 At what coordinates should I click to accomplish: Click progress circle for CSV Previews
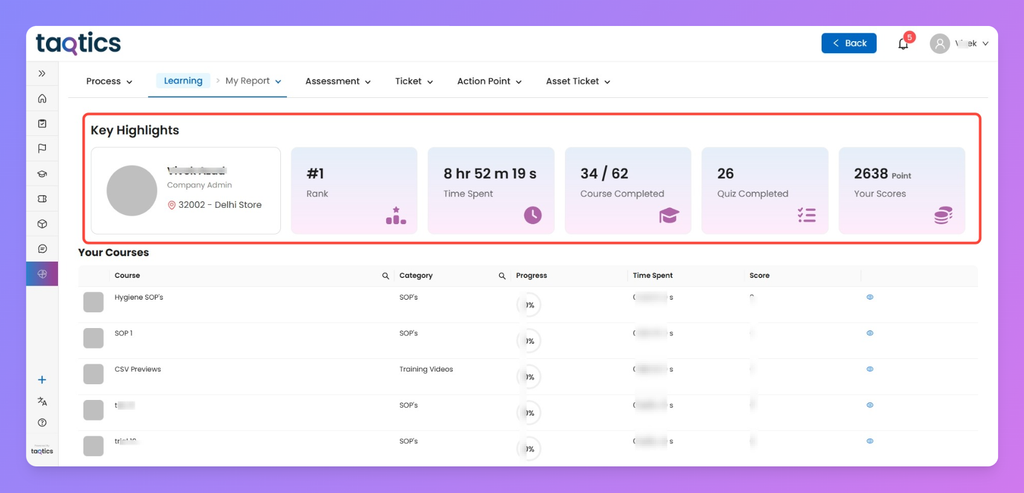[x=528, y=377]
